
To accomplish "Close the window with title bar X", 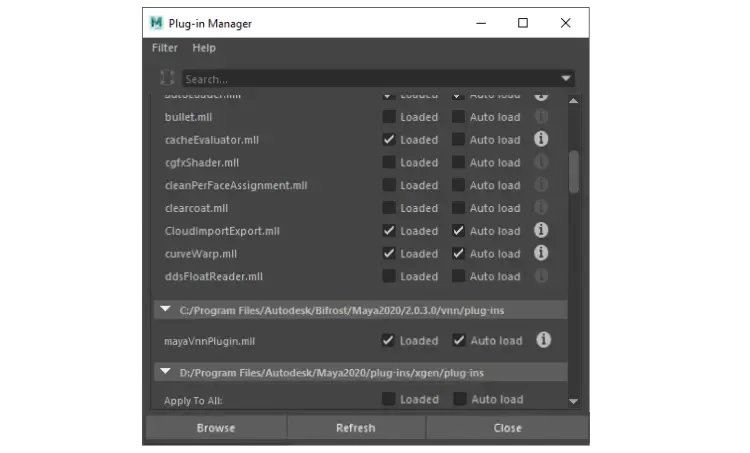I will click(x=565, y=23).
